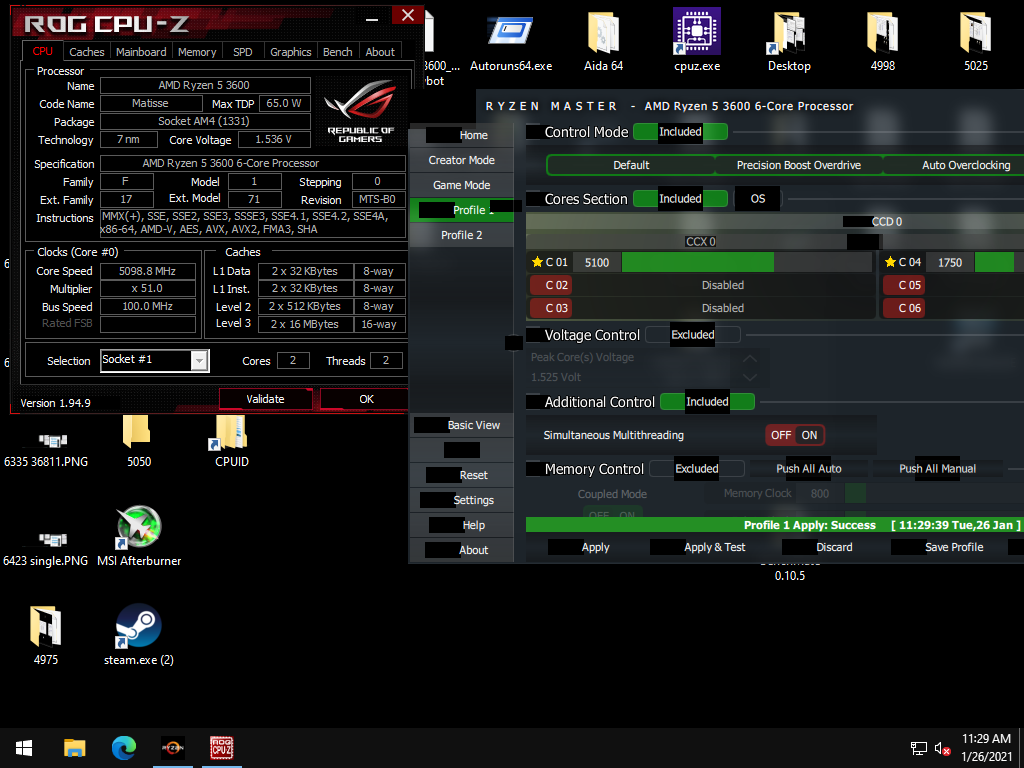This screenshot has width=1024, height=768.
Task: Open Profile 2 in Ryzen Master sidebar
Action: 461,235
